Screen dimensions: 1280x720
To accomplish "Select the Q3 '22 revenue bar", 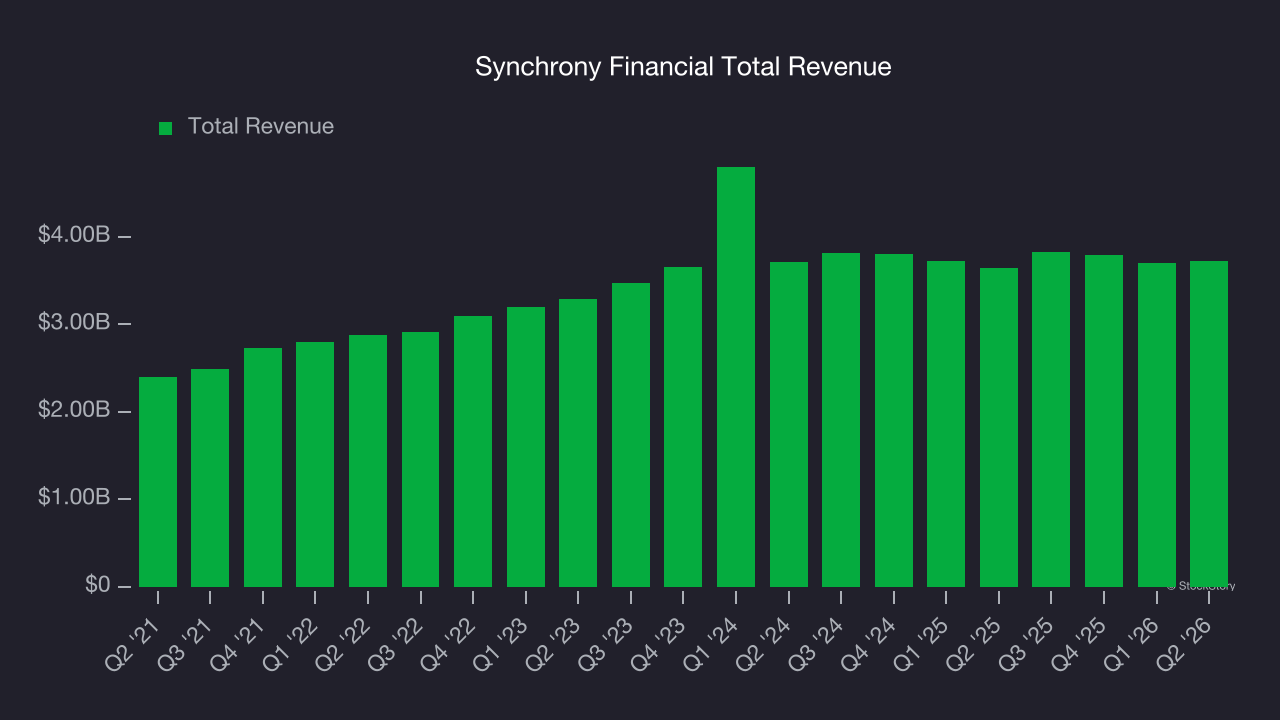I will pos(421,459).
